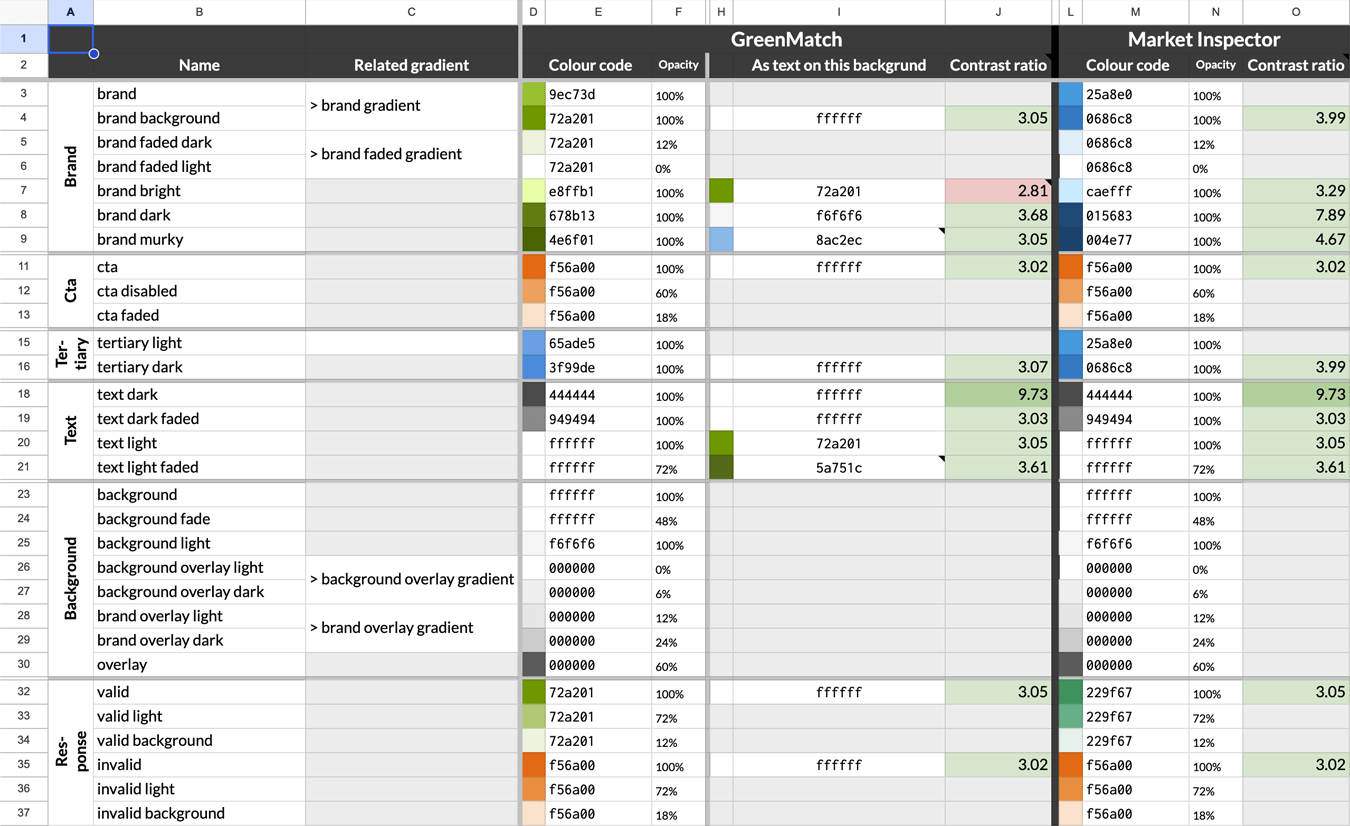Viewport: 1350px width, 826px height.
Task: Select the 'brand bright' name cell
Action: pyautogui.click(x=199, y=191)
